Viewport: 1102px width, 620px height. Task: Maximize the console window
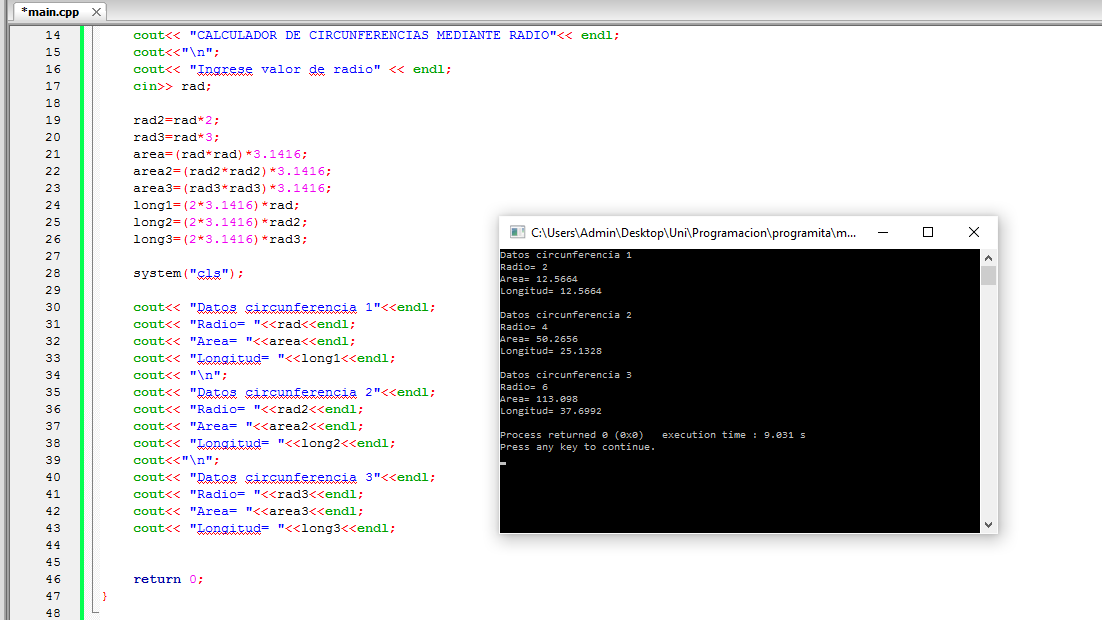(x=928, y=231)
